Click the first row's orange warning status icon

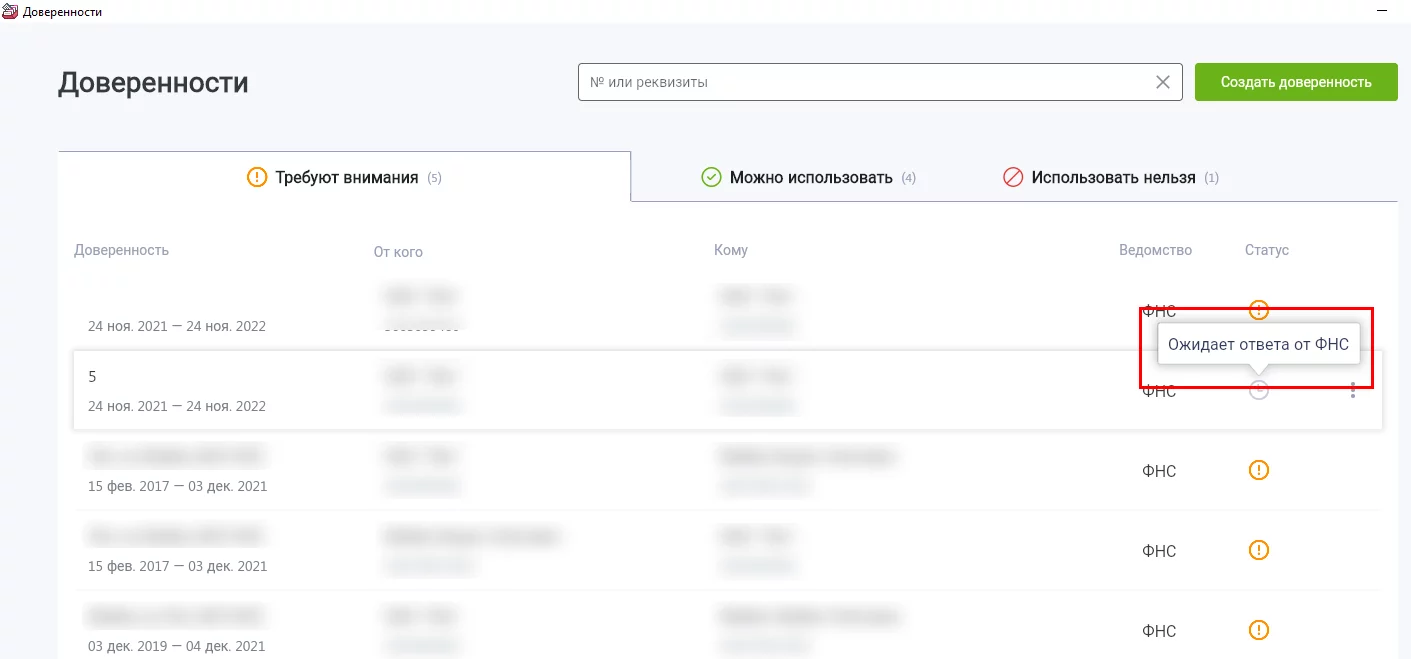coord(1259,309)
